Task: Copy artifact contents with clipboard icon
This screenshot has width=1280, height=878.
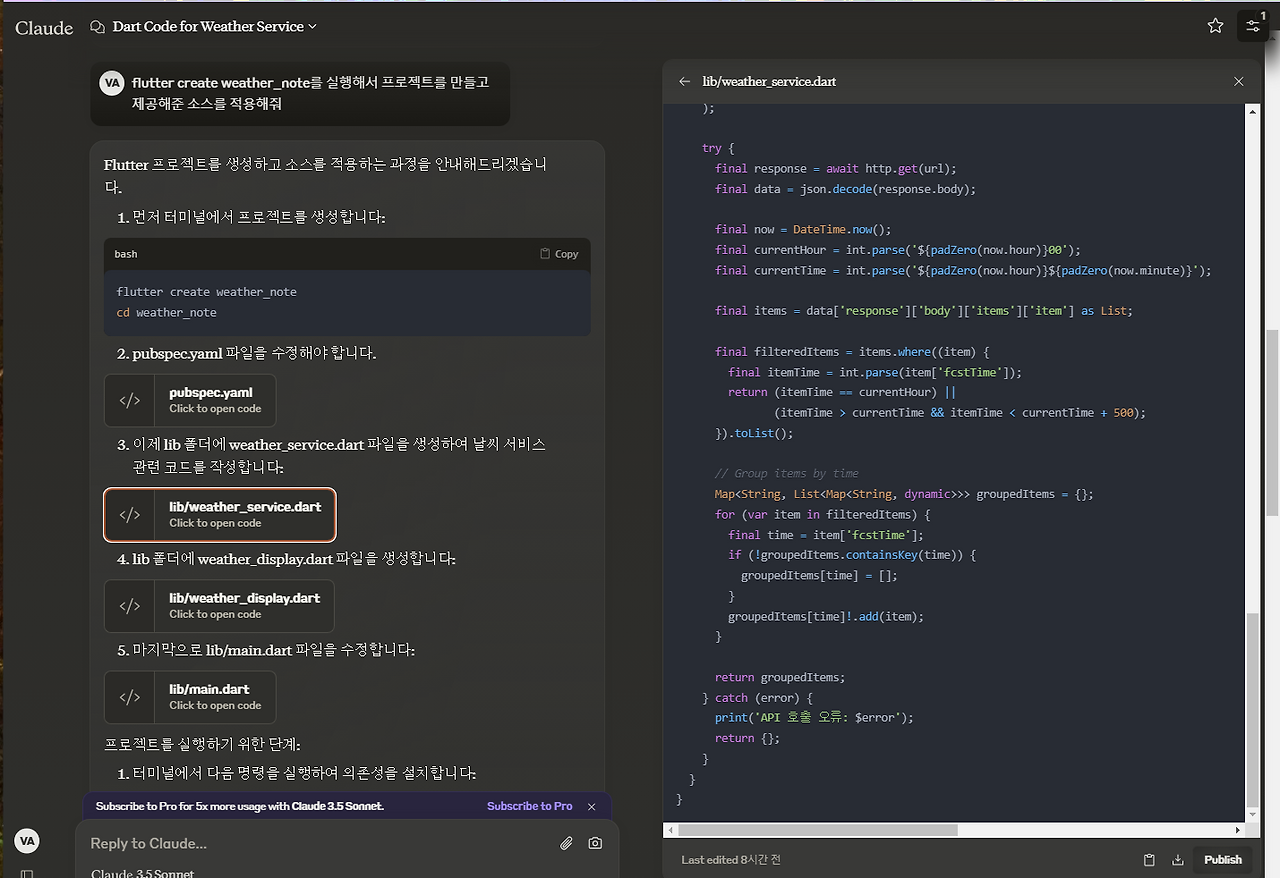Action: (x=1150, y=859)
